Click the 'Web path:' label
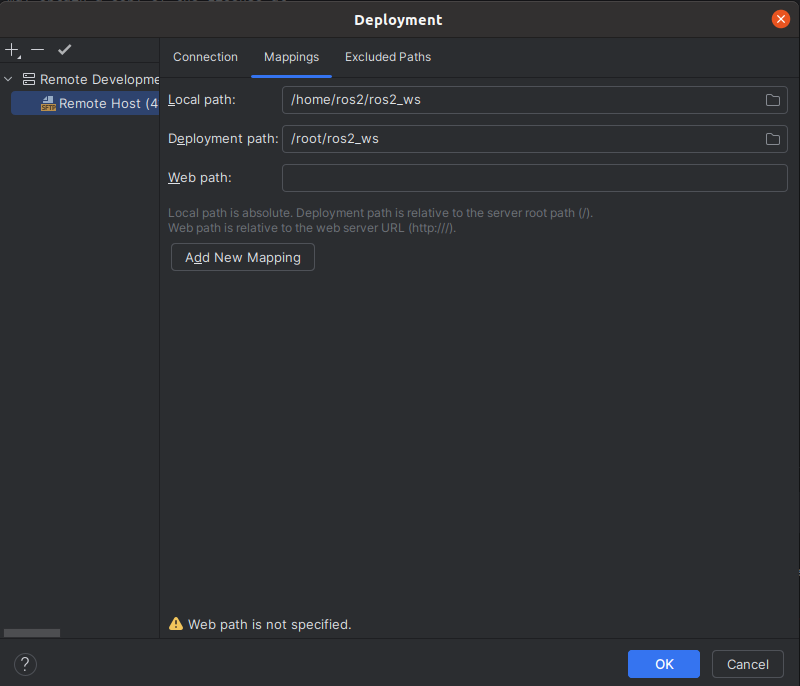 point(199,178)
